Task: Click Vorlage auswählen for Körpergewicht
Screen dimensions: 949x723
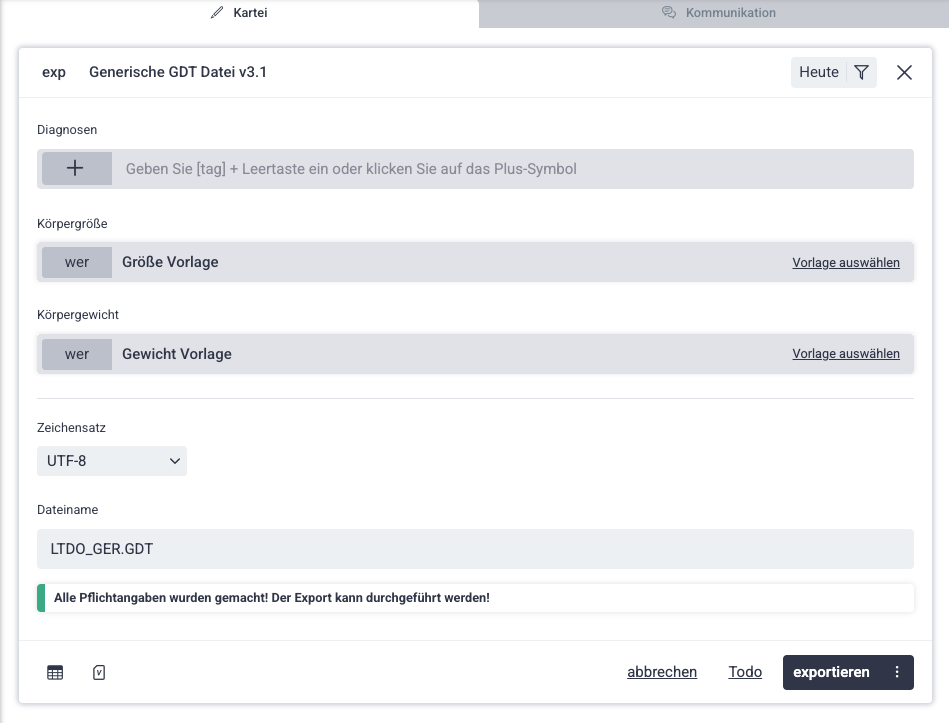Action: tap(846, 354)
